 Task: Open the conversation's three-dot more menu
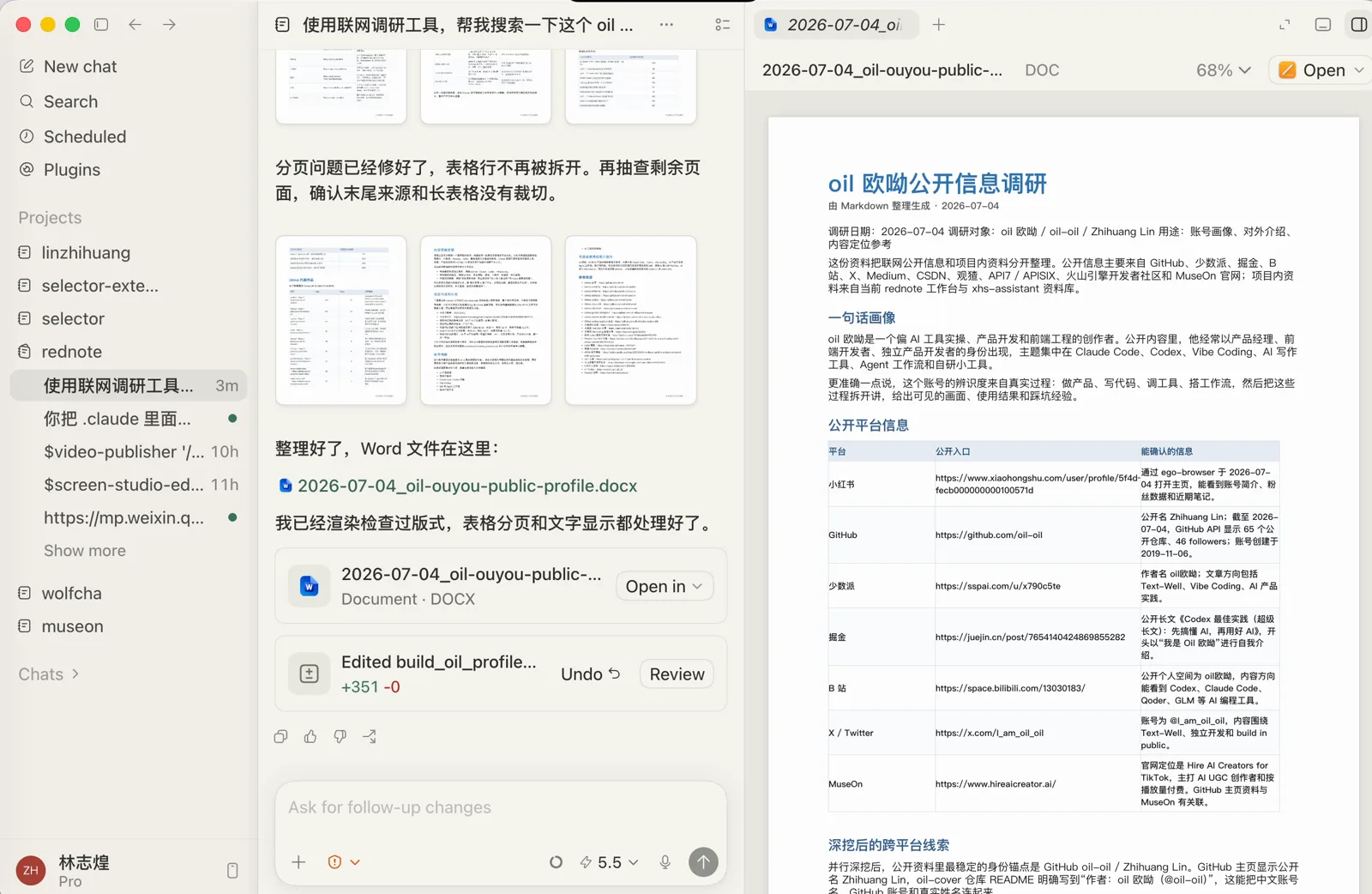pos(666,25)
